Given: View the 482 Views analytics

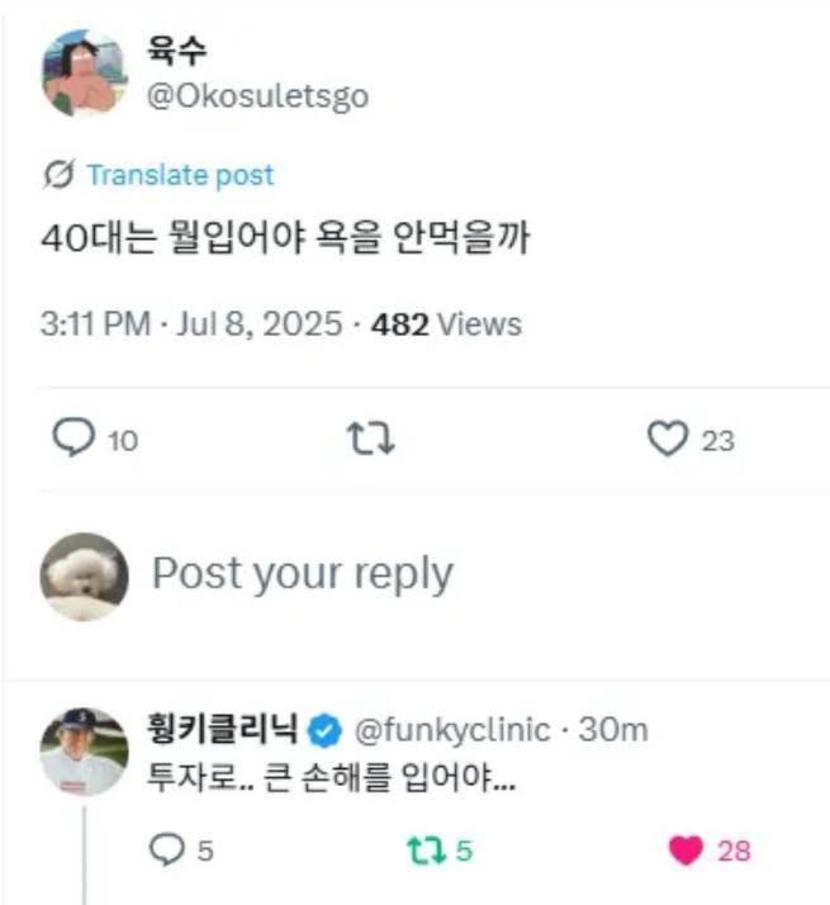Looking at the screenshot, I should coord(446,324).
